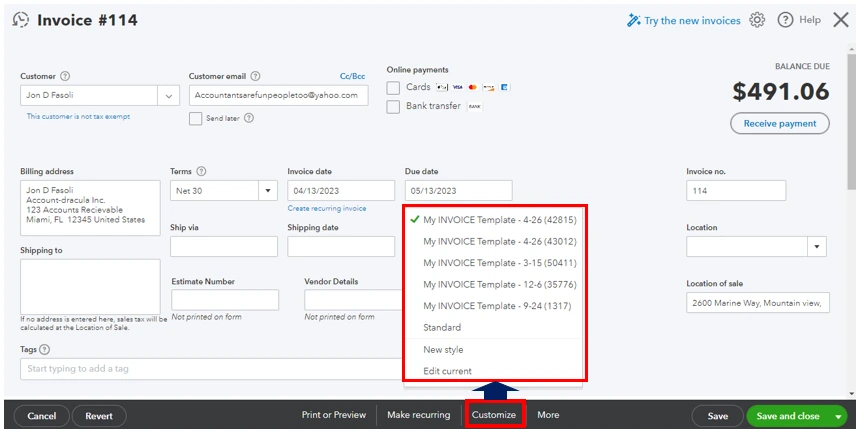864x434 pixels.
Task: Select My INVOICE Template - 12-6 (35776)
Action: 500,284
